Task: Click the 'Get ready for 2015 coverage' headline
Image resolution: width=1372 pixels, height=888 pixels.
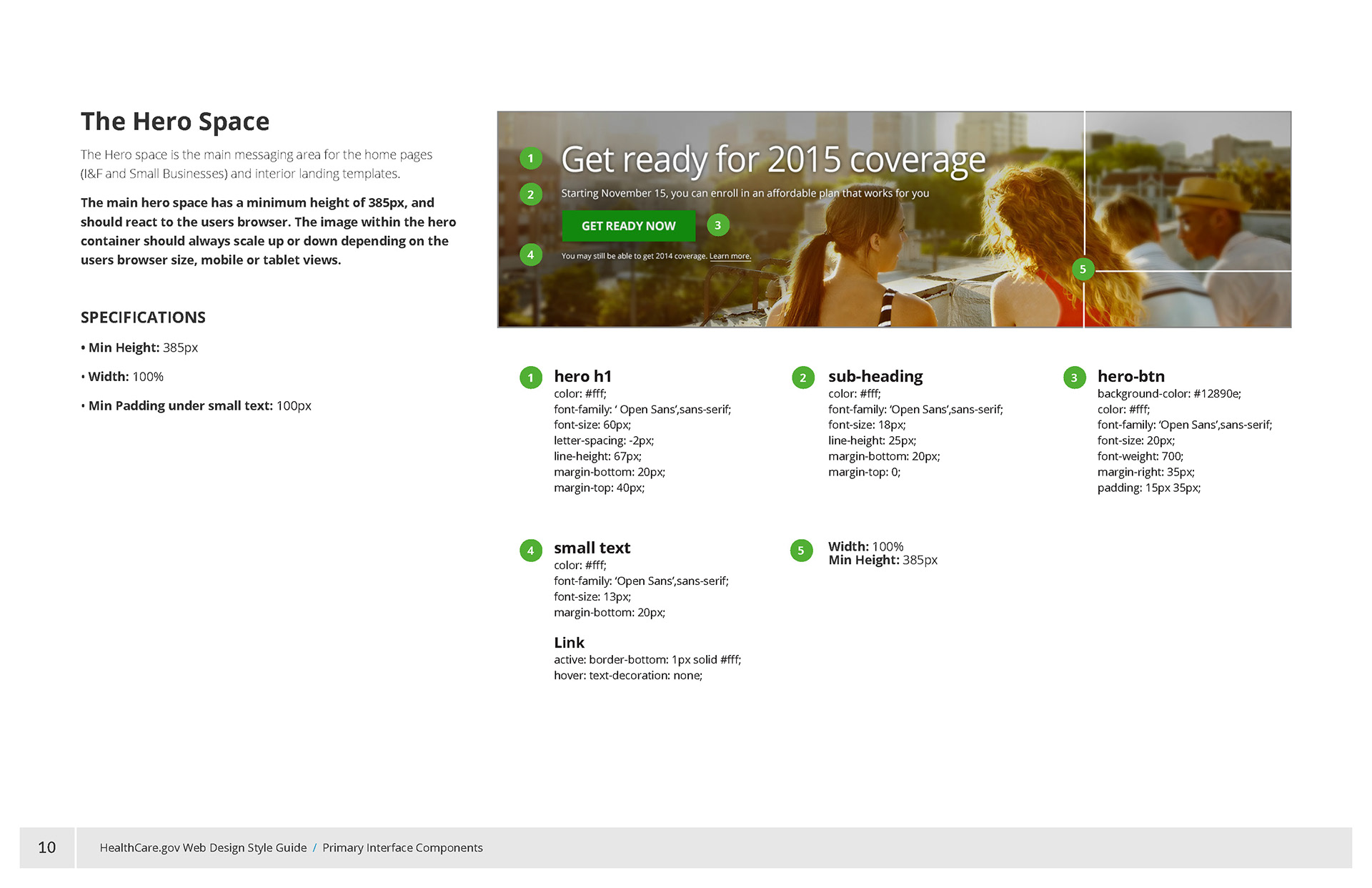Action: (x=773, y=159)
